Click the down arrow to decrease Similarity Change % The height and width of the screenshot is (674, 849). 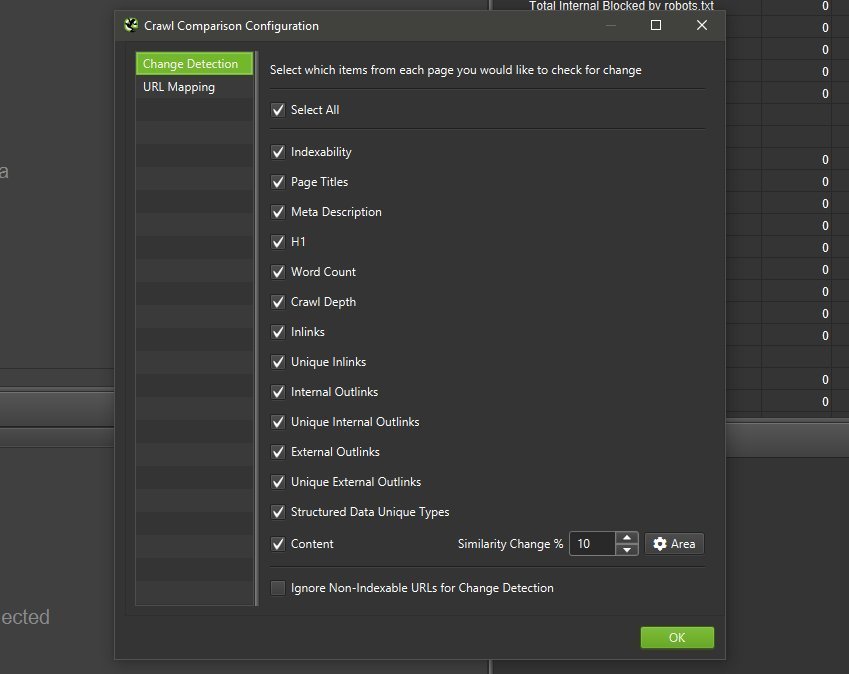click(628, 549)
